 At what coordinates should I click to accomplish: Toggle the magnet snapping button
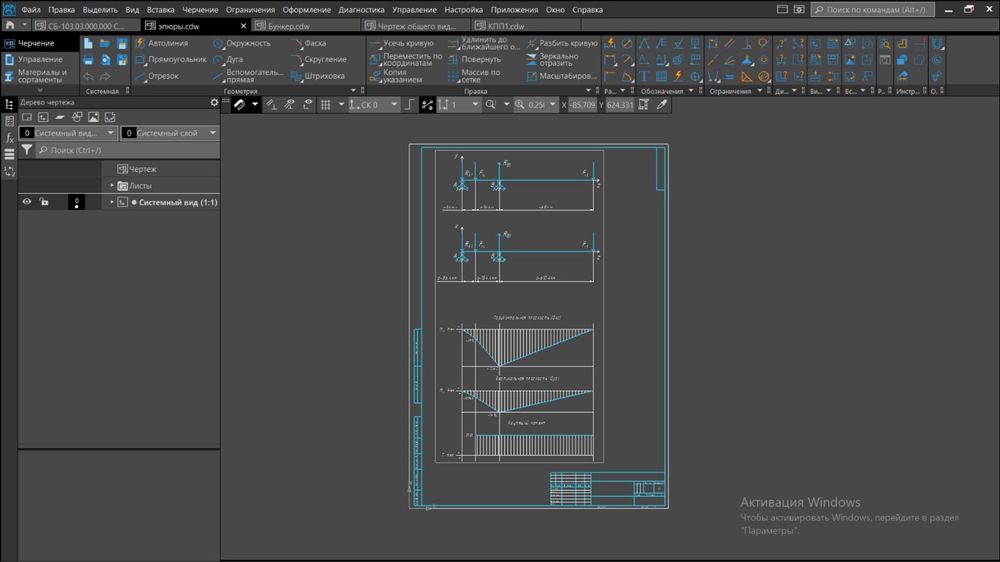click(x=240, y=105)
